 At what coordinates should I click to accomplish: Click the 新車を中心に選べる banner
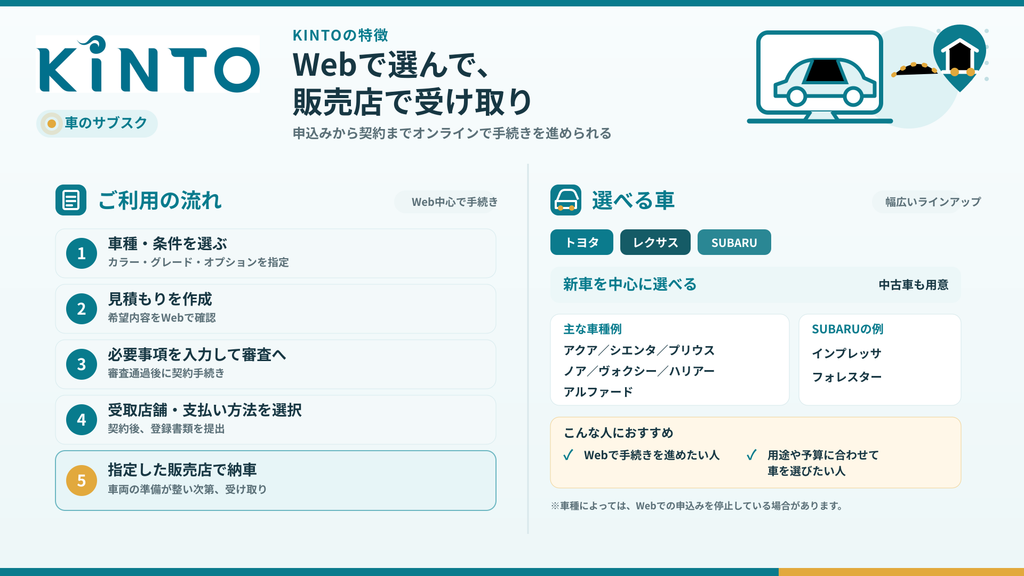click(756, 284)
